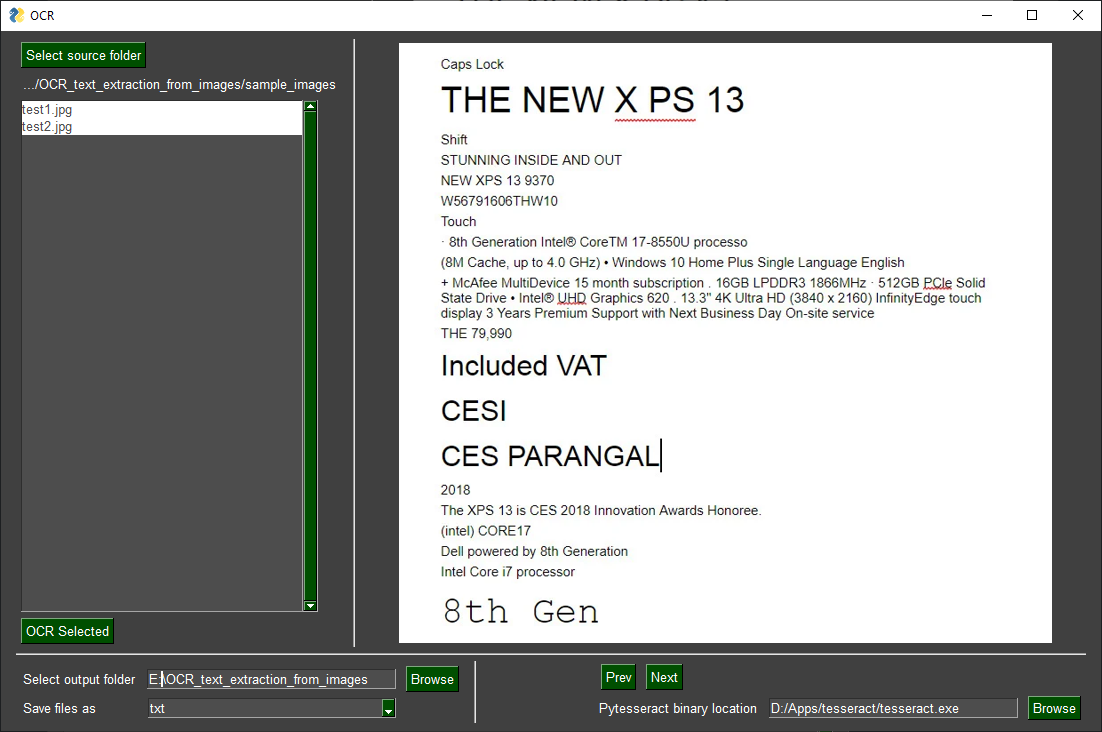The width and height of the screenshot is (1102, 732).
Task: Expand the txt file format combo box
Action: tap(271, 709)
